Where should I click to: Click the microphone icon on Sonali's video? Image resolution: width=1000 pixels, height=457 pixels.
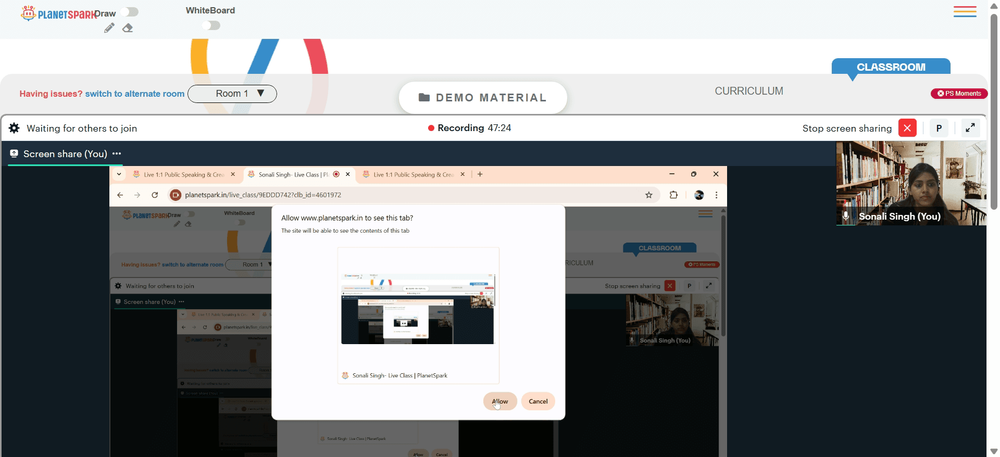(x=846, y=216)
